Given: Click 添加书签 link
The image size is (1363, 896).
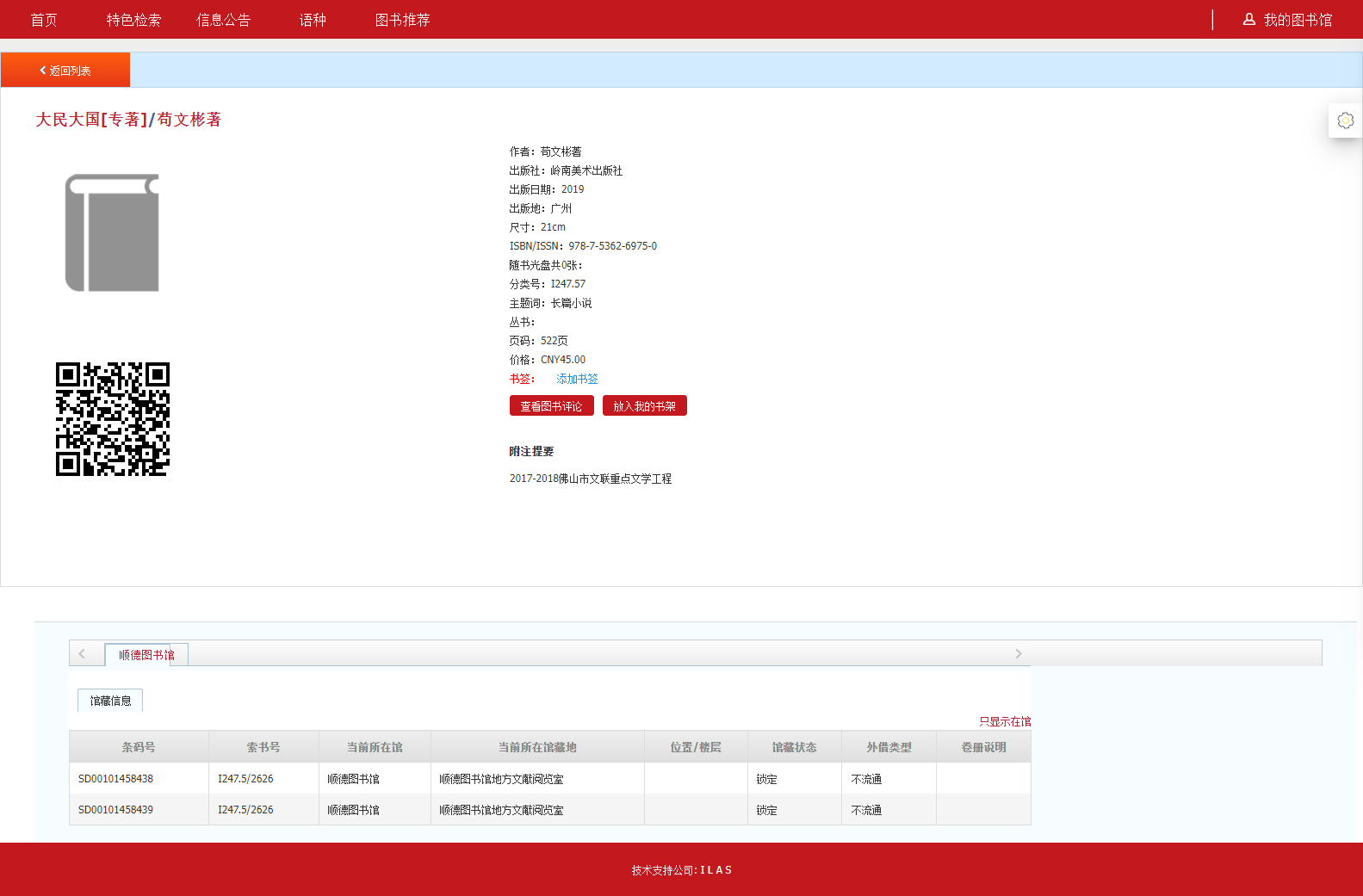Looking at the screenshot, I should coord(577,379).
